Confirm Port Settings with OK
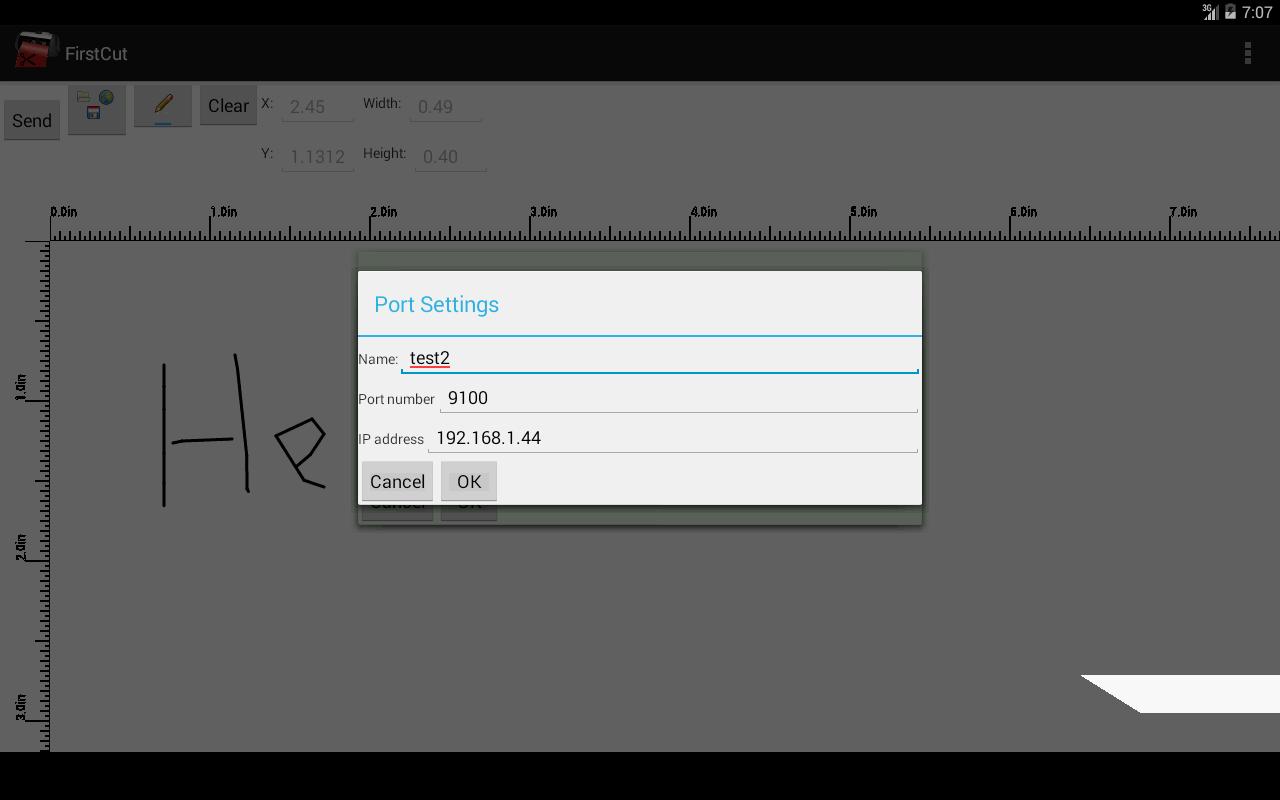The image size is (1280, 800). coord(469,482)
